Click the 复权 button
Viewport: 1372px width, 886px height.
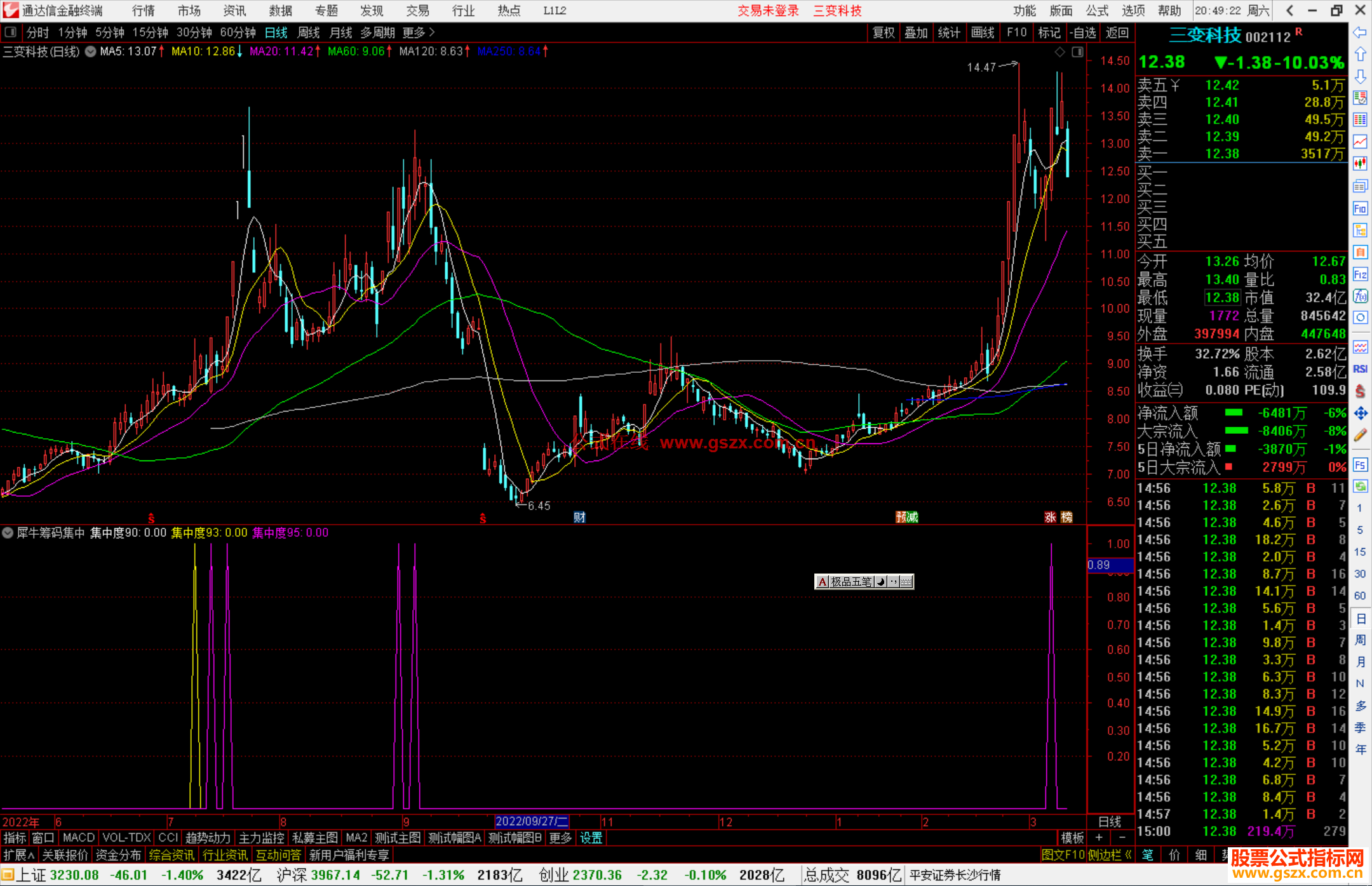(884, 32)
